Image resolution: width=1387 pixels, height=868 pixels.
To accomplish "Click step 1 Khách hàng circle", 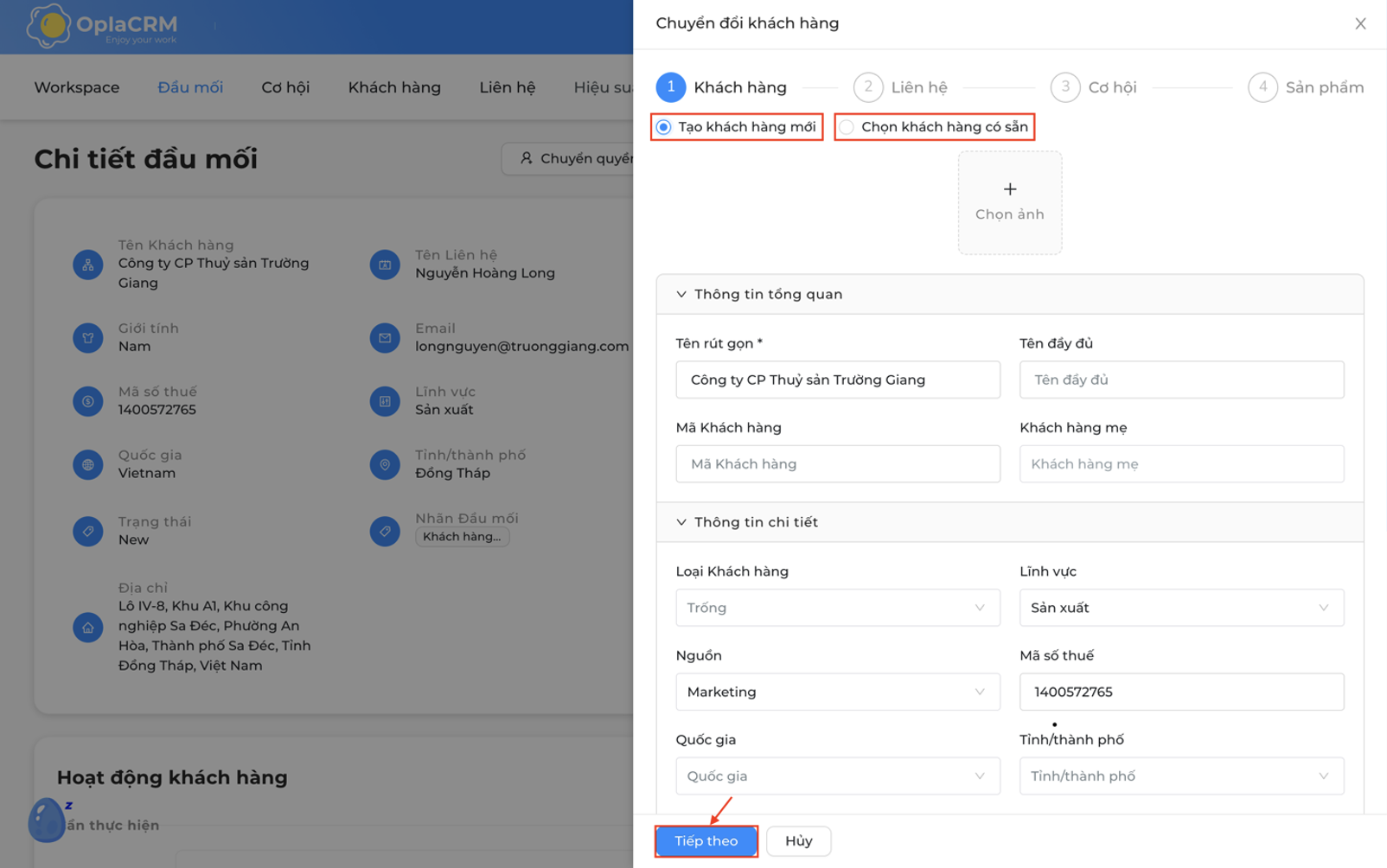I will (x=671, y=87).
